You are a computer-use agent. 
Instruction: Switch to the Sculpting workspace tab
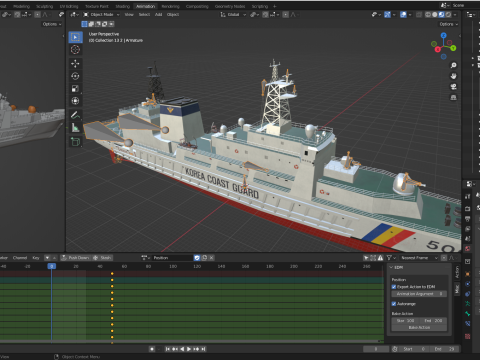[x=44, y=6]
